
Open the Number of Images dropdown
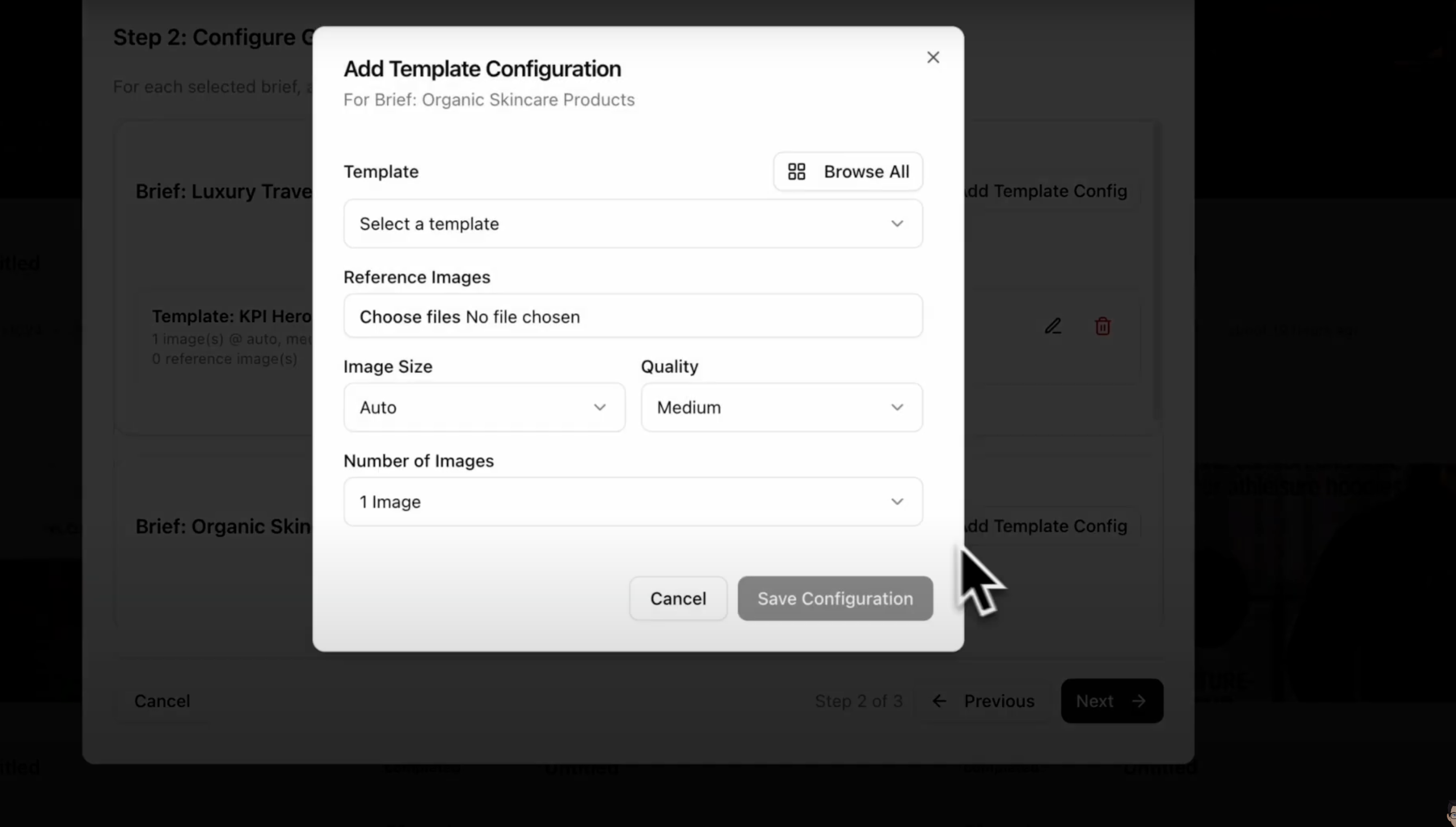633,502
